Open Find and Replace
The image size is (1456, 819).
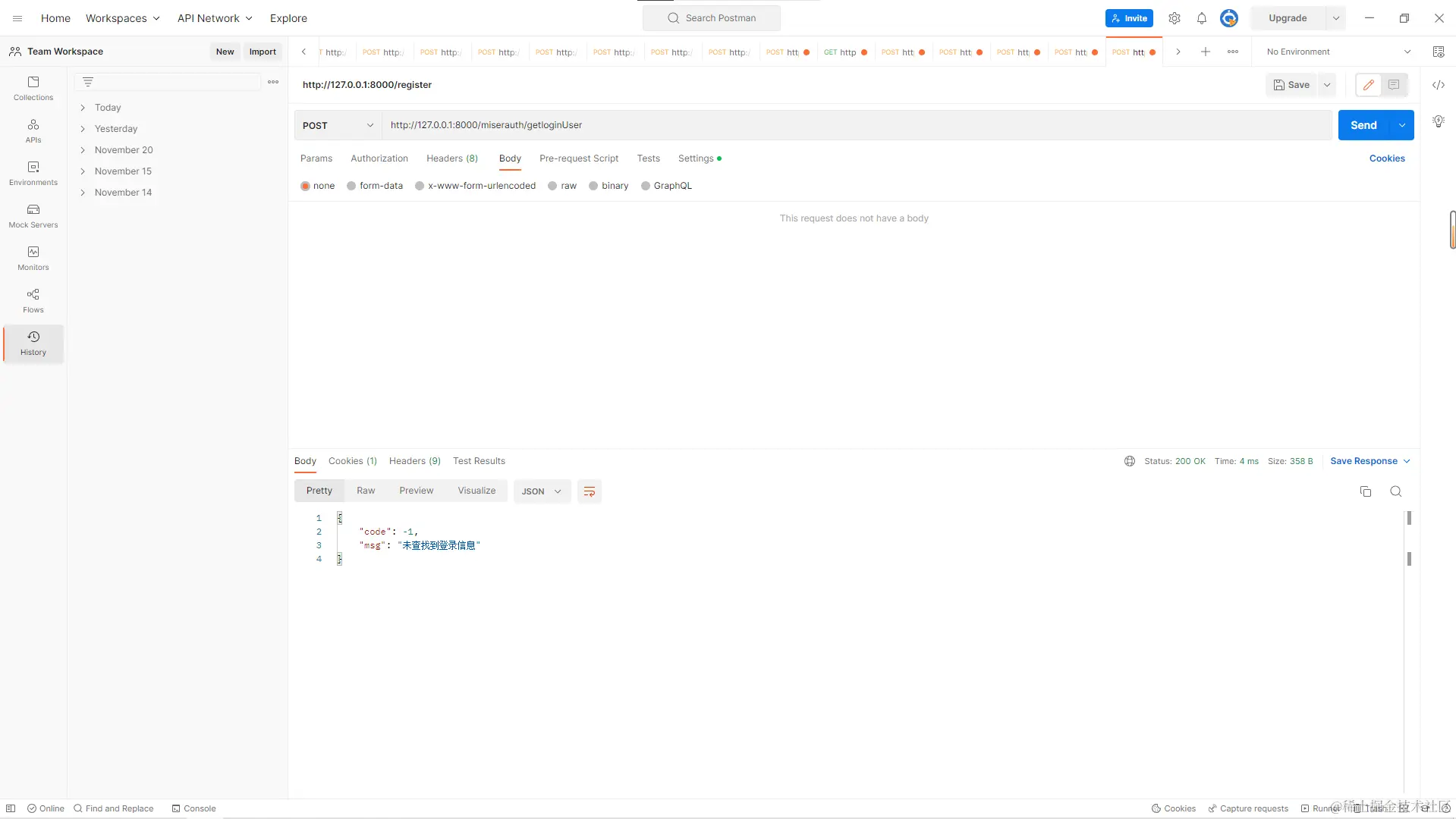(x=113, y=808)
